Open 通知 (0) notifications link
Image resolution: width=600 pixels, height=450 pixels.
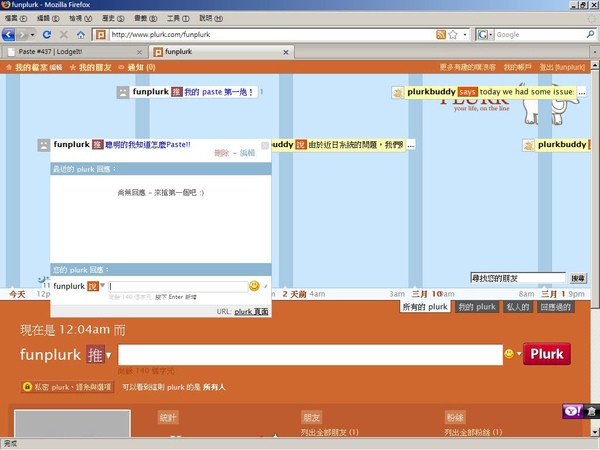pos(141,67)
